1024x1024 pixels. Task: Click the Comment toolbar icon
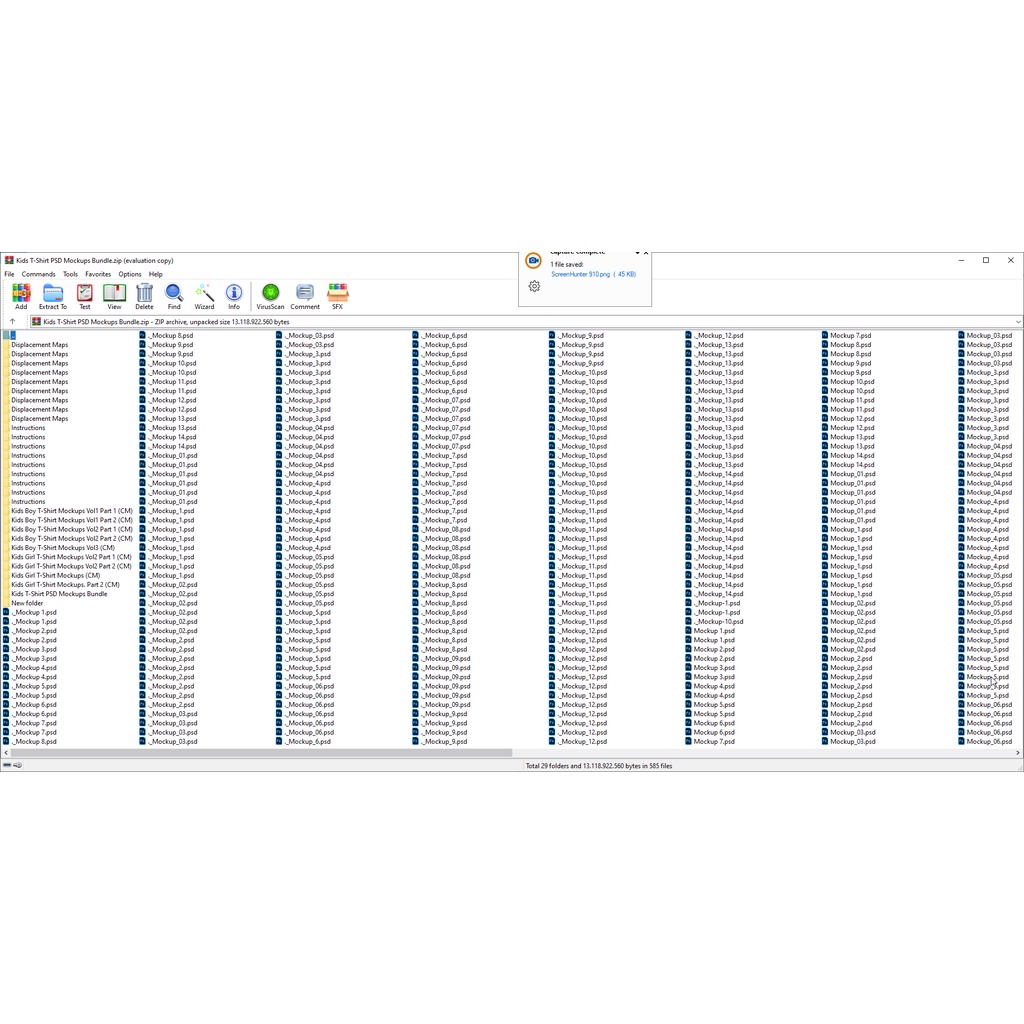point(305,295)
